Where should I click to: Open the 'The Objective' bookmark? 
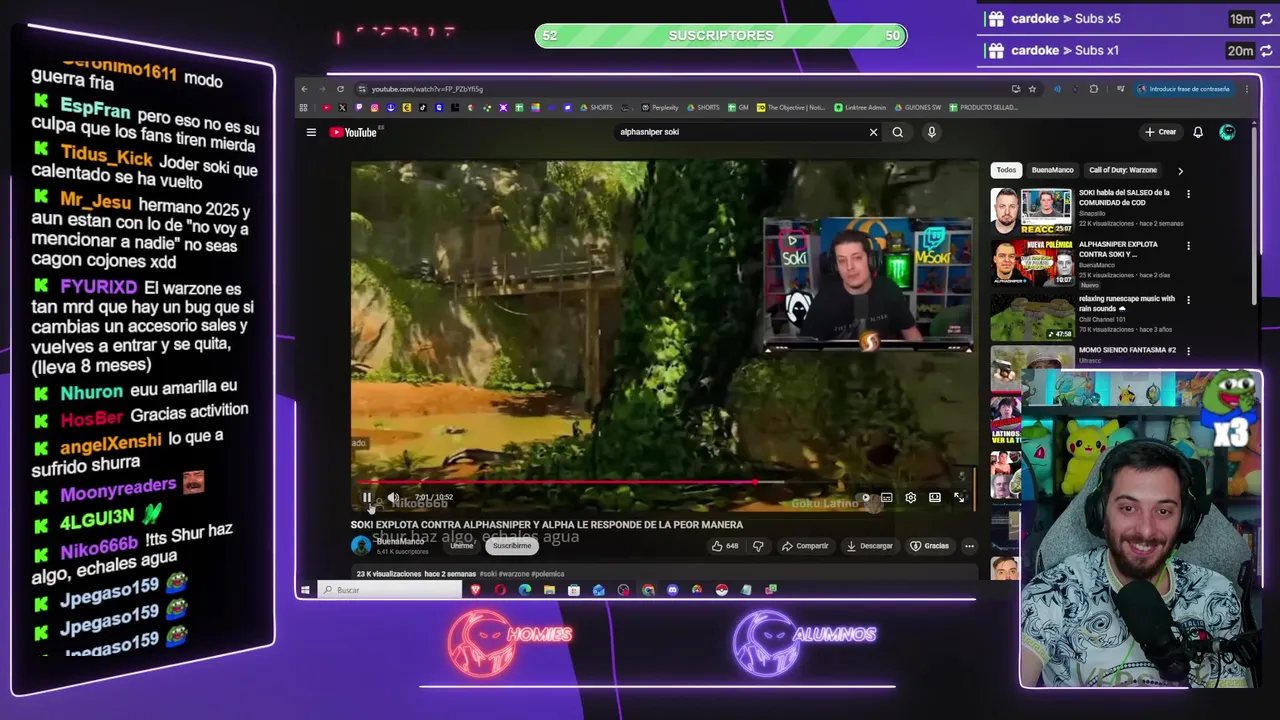(x=791, y=107)
